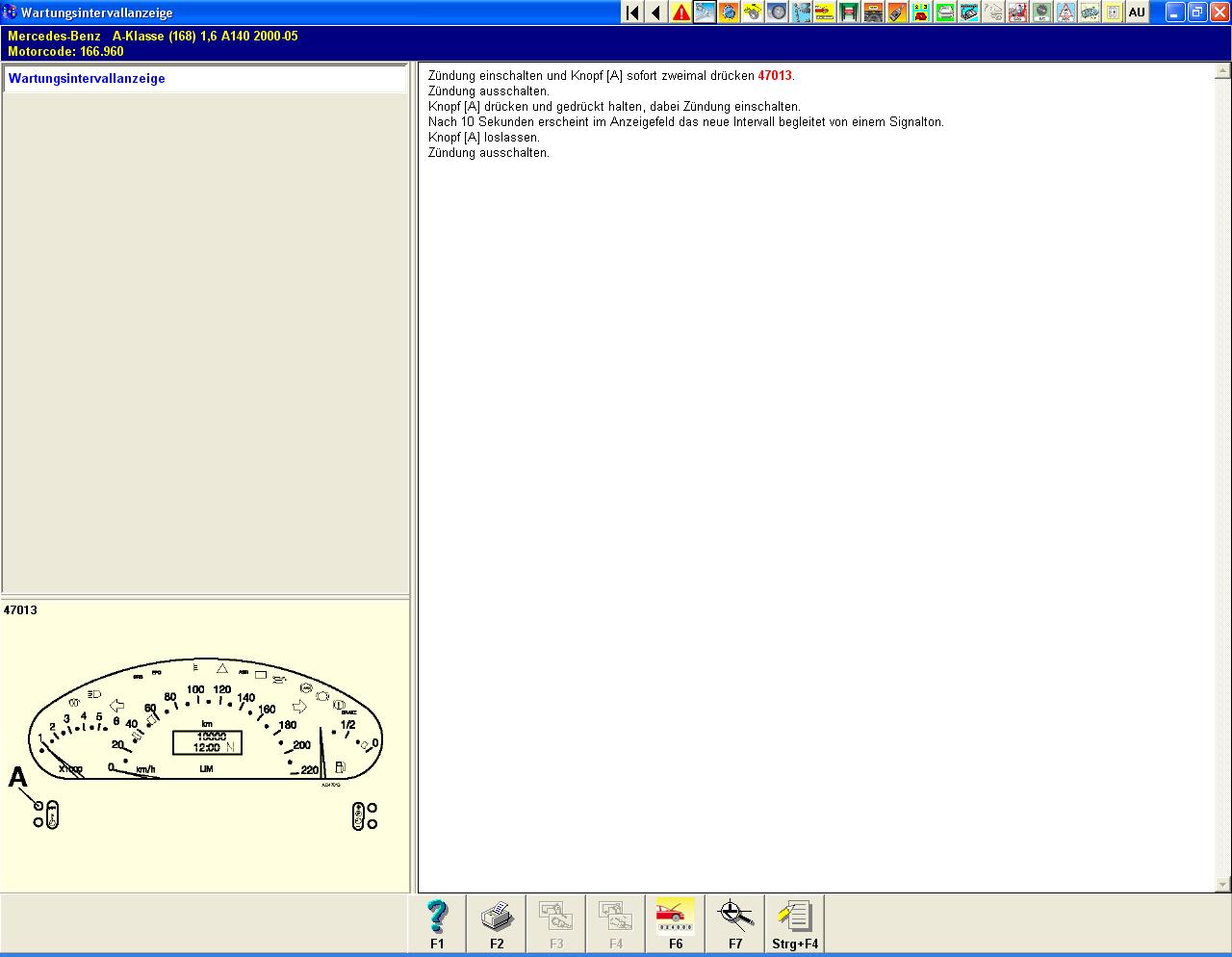Click the car key toolbar icon
The height and width of the screenshot is (957, 1232).
click(x=897, y=13)
